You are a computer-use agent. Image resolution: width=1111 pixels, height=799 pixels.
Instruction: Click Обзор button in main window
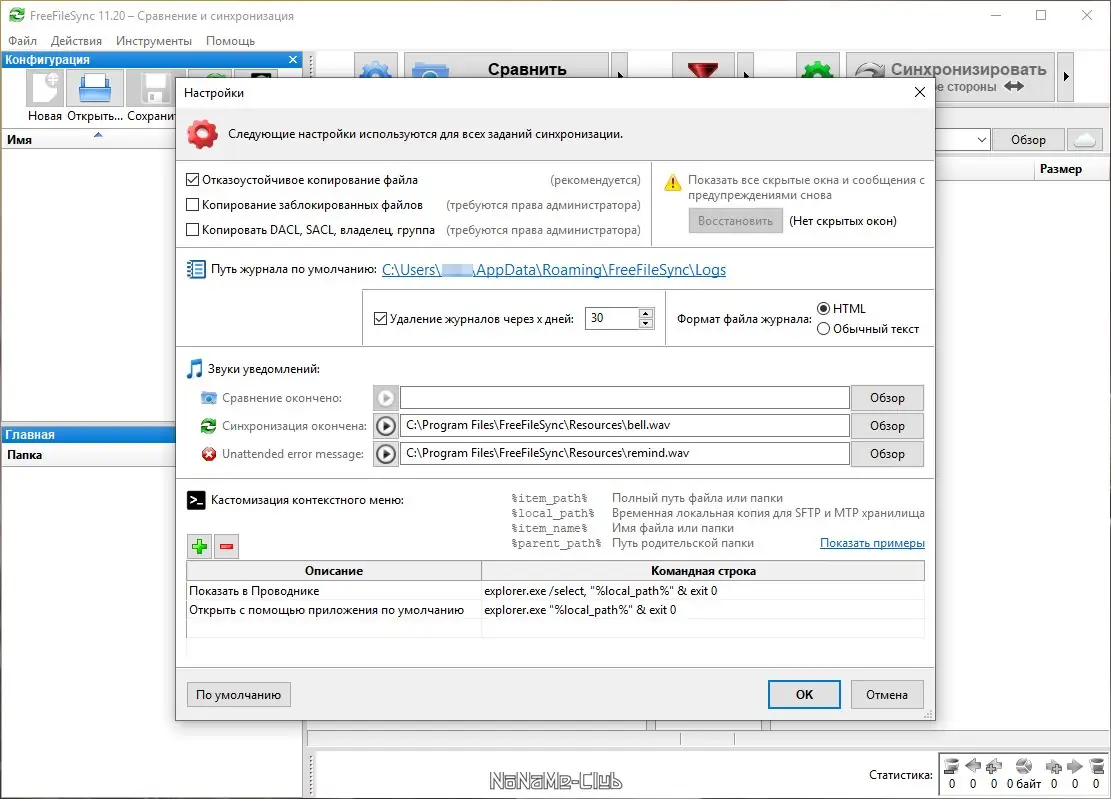1028,140
